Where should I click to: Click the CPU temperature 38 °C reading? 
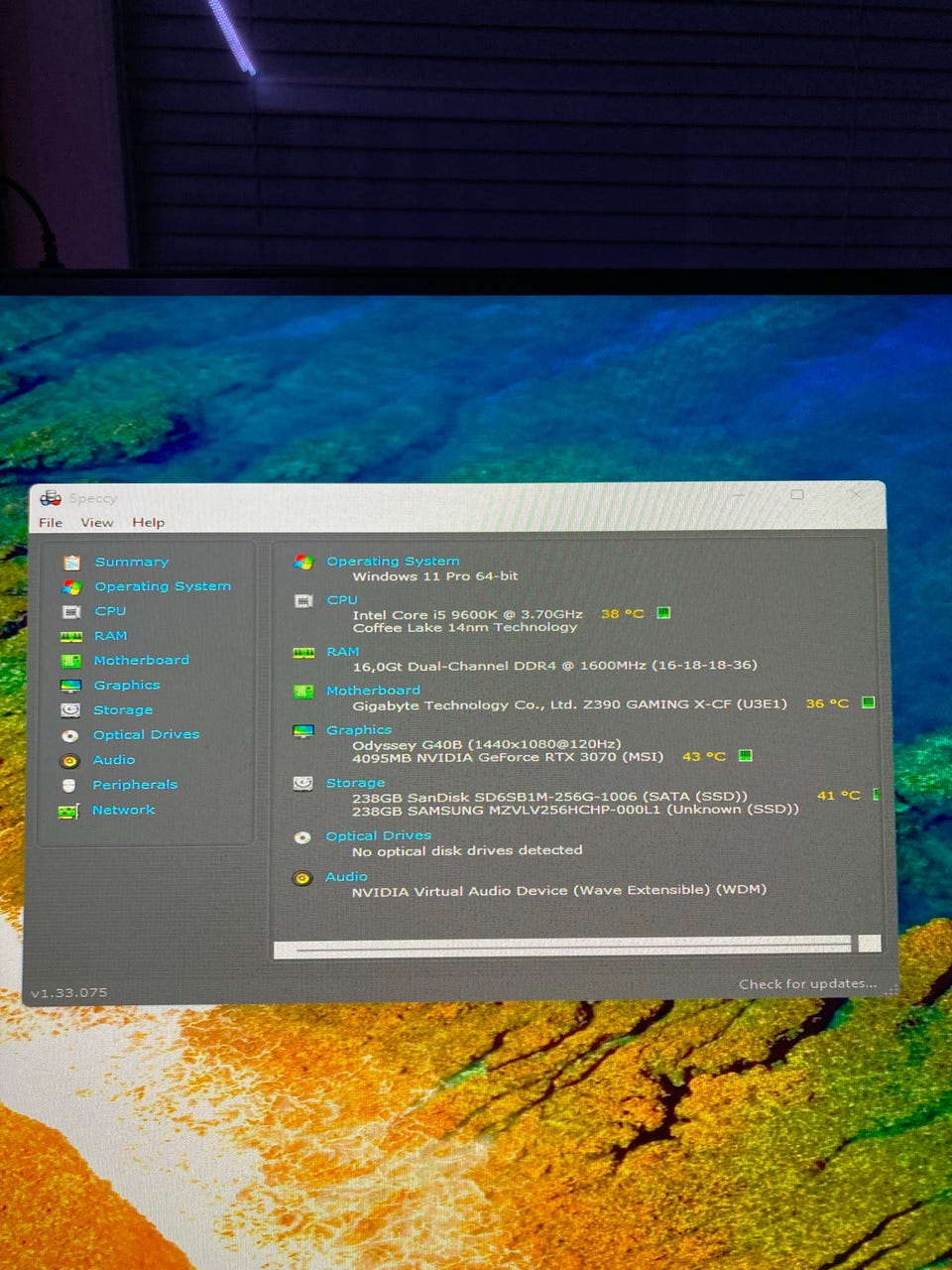coord(623,614)
